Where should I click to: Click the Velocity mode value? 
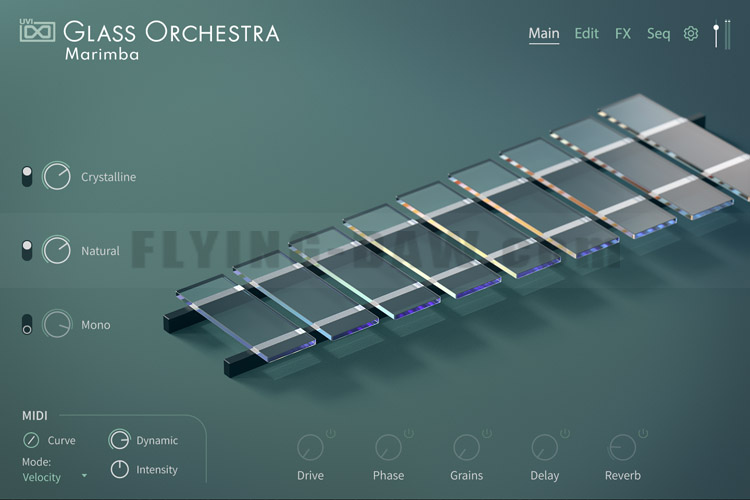[x=42, y=477]
